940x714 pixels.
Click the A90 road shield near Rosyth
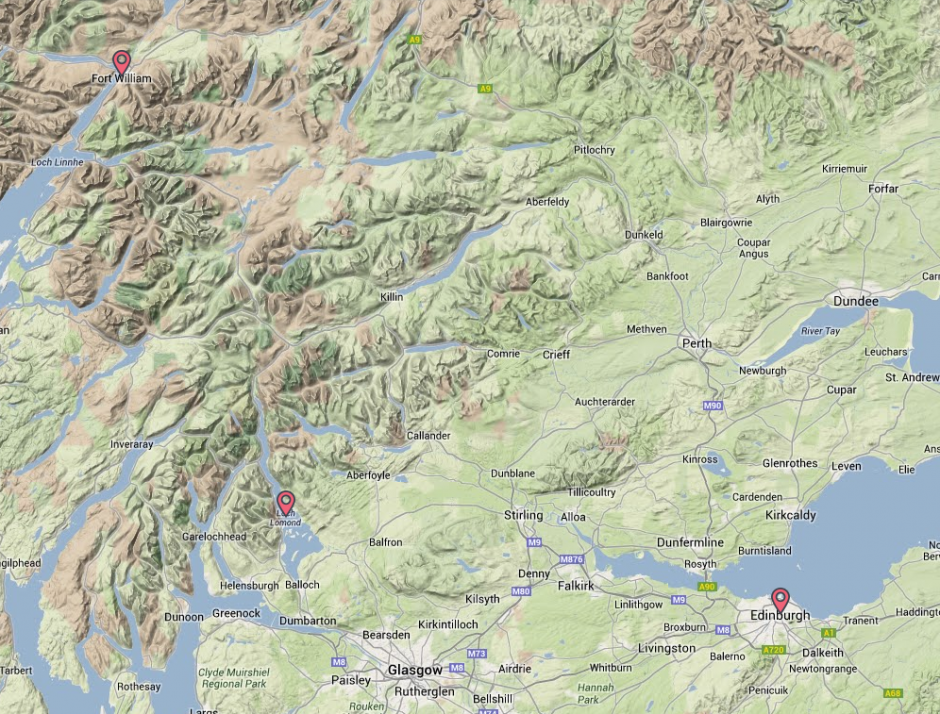[x=707, y=586]
